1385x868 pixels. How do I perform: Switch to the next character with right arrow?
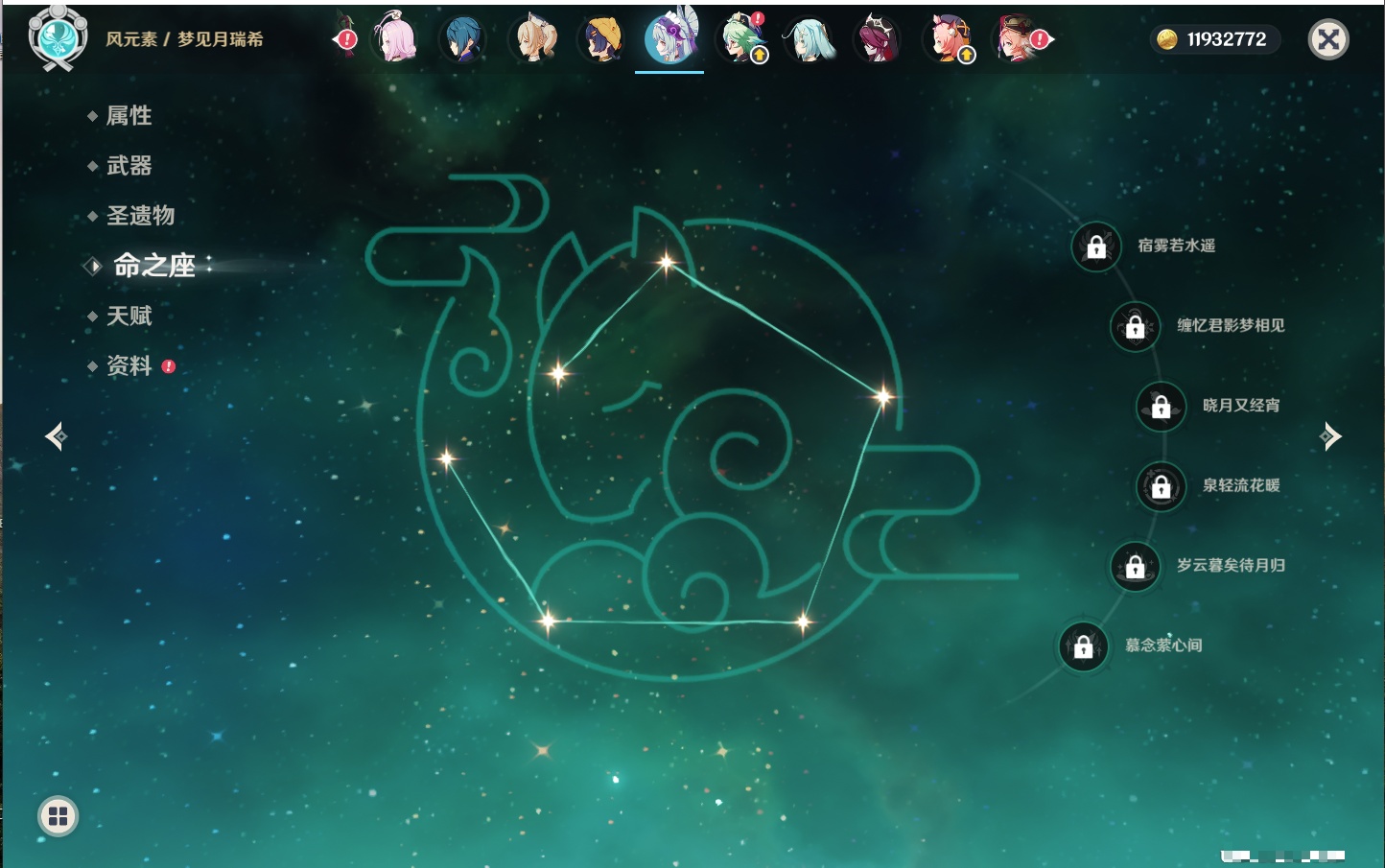(1330, 436)
